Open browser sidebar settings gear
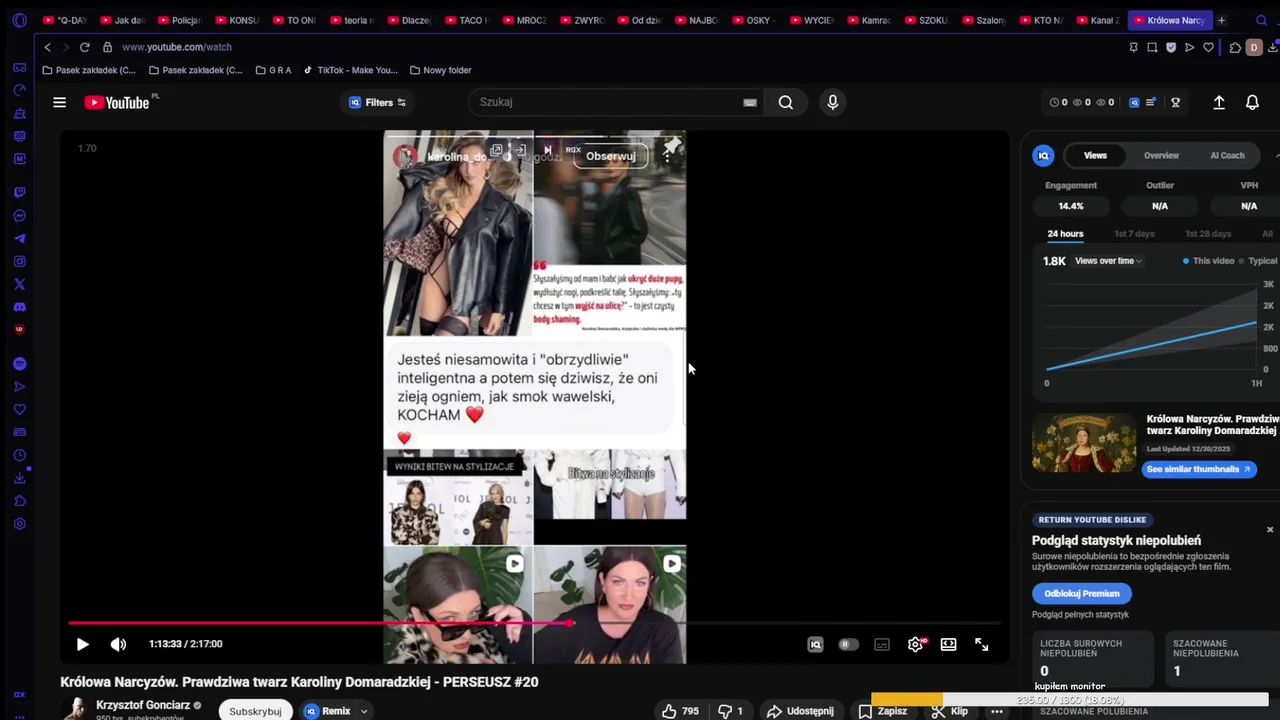 pos(19,524)
